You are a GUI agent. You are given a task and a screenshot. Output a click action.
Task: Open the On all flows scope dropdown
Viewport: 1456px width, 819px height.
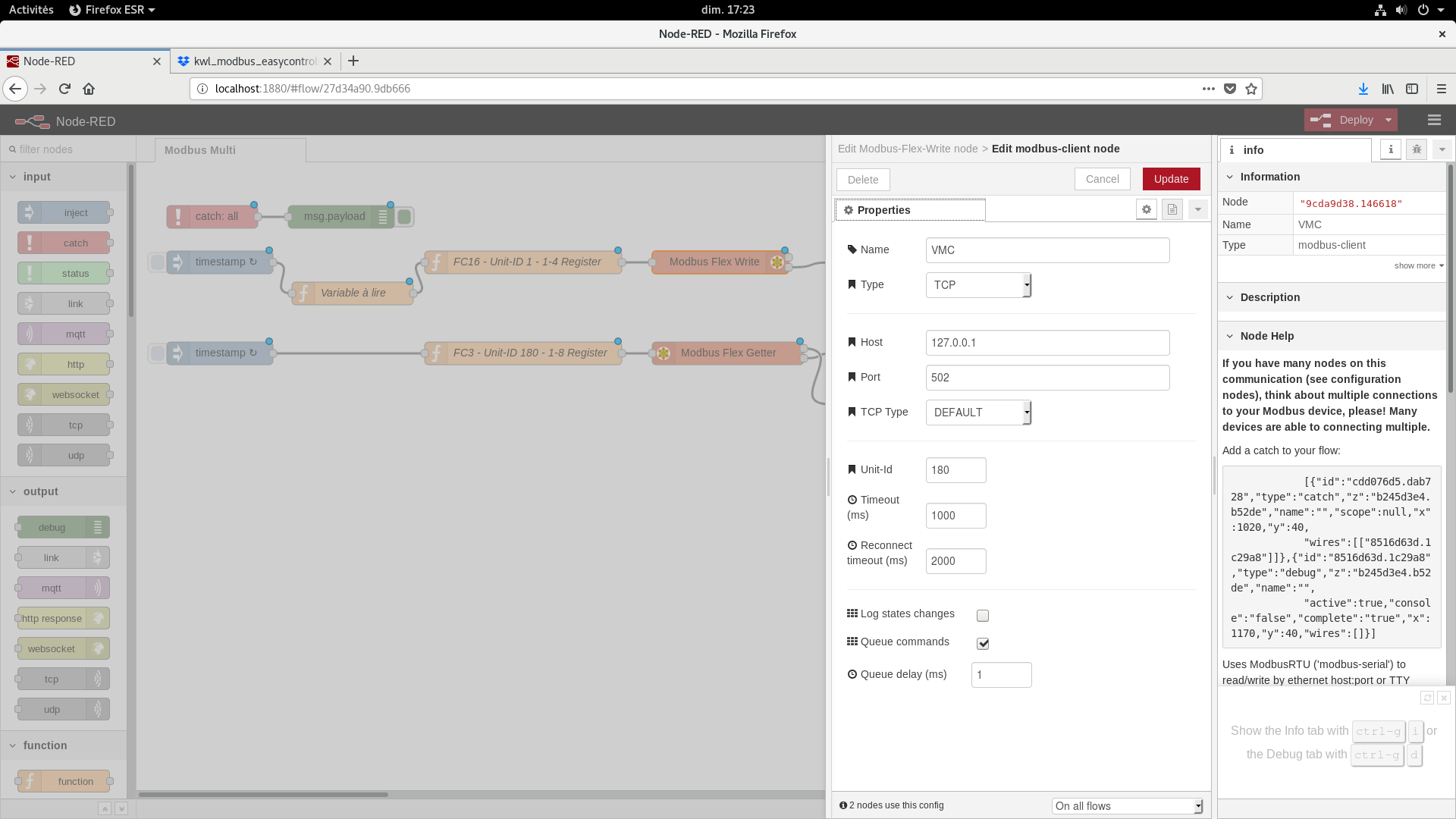[x=1127, y=806]
